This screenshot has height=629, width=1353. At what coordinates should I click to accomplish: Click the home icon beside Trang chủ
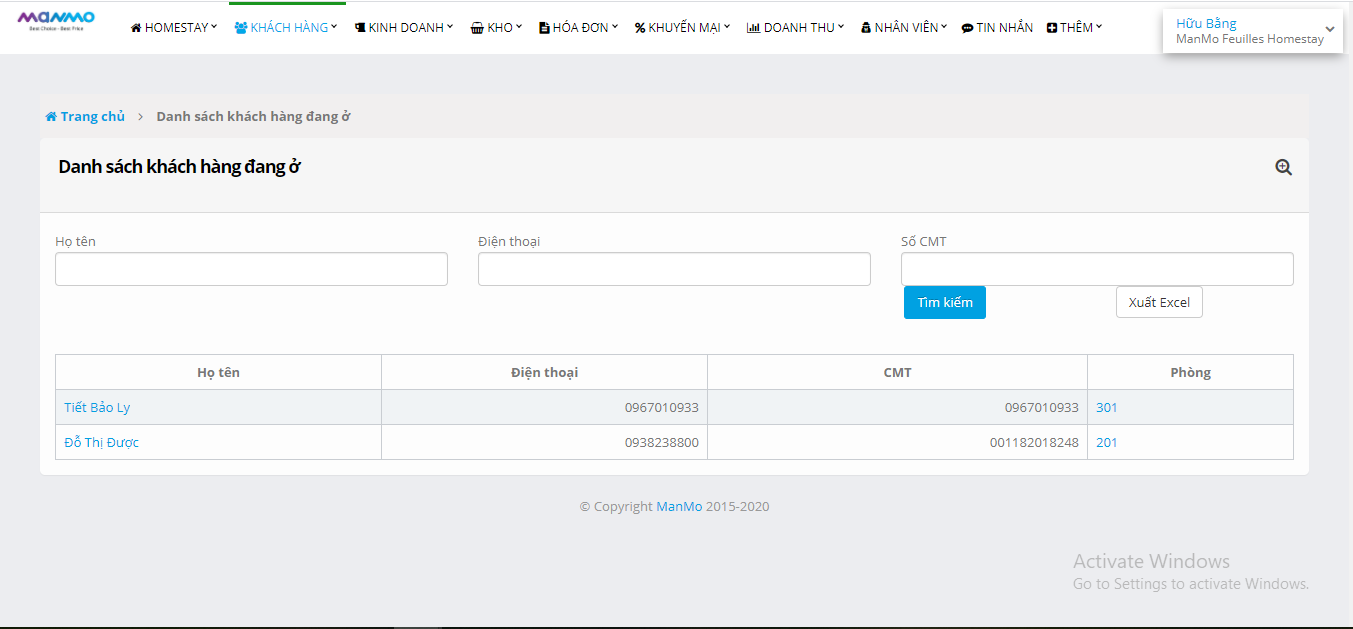pyautogui.click(x=51, y=117)
